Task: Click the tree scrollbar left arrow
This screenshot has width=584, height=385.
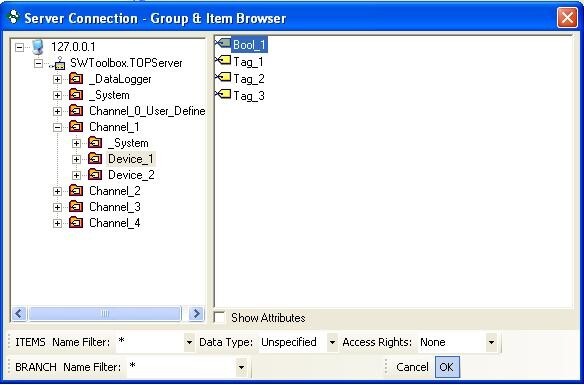Action: click(19, 314)
